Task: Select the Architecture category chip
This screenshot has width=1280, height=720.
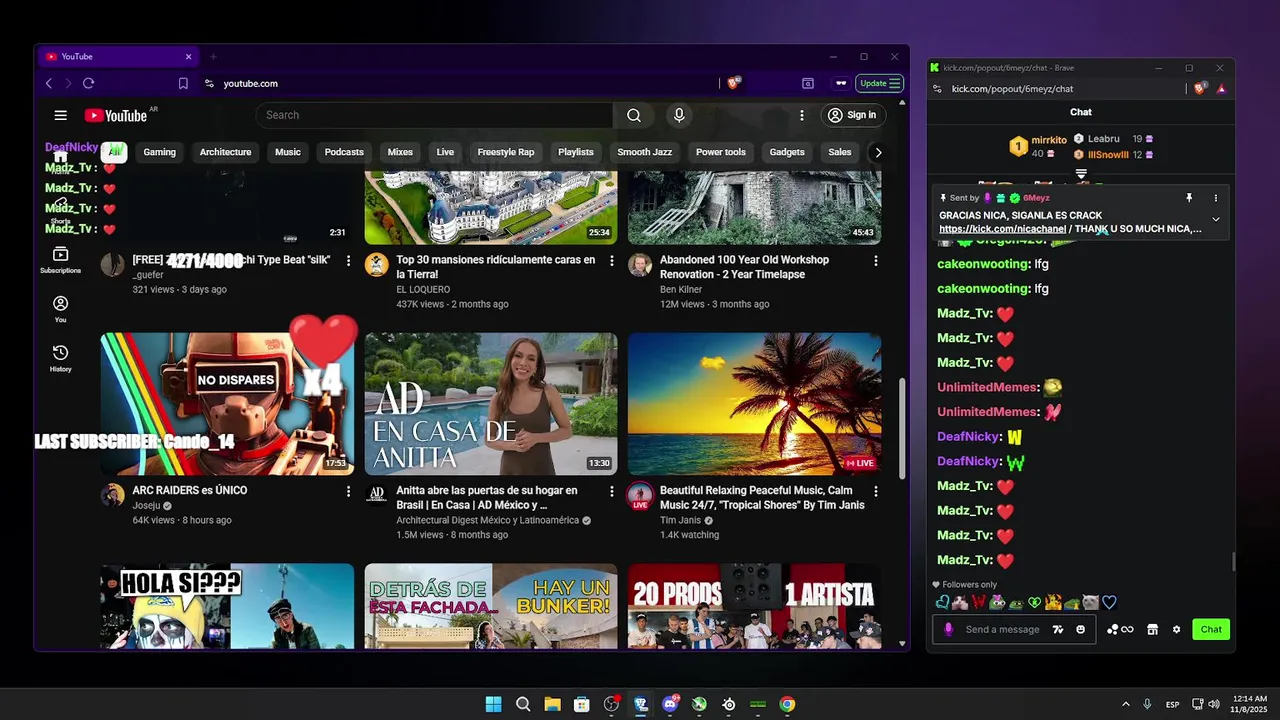Action: (x=225, y=152)
